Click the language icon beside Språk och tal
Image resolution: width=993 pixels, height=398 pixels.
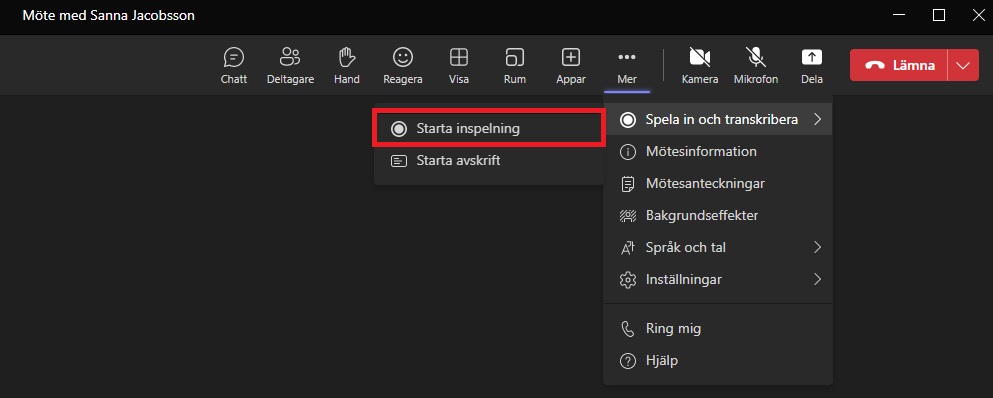[x=627, y=248]
